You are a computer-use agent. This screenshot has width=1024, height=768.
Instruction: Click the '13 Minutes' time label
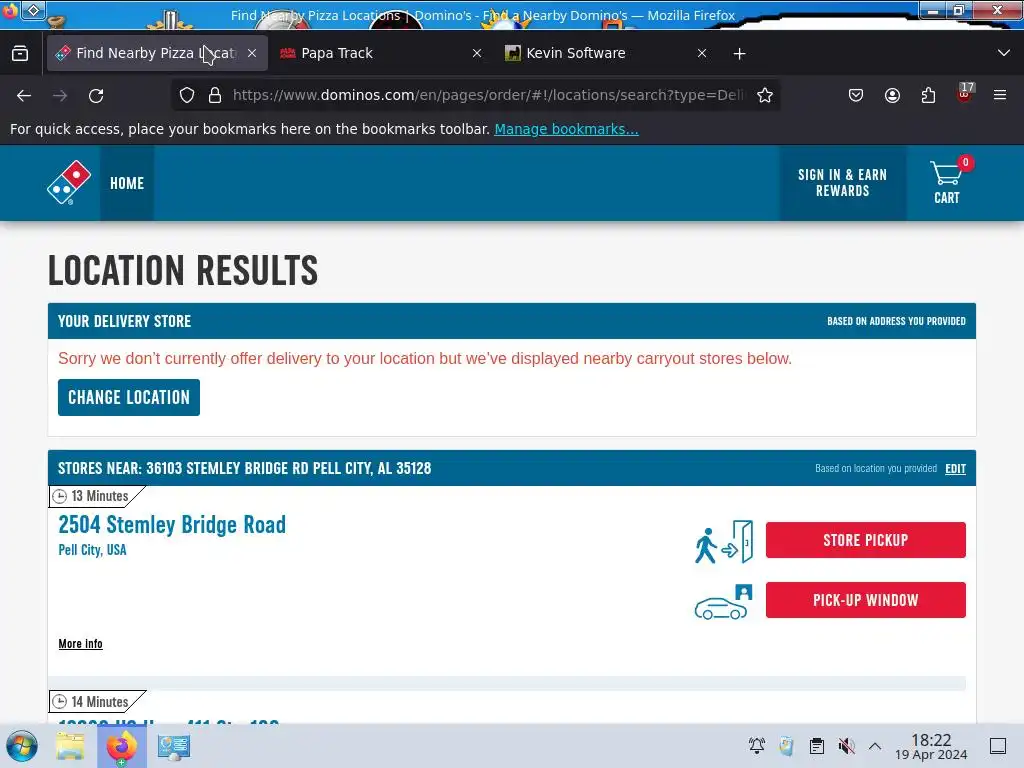pyautogui.click(x=100, y=496)
